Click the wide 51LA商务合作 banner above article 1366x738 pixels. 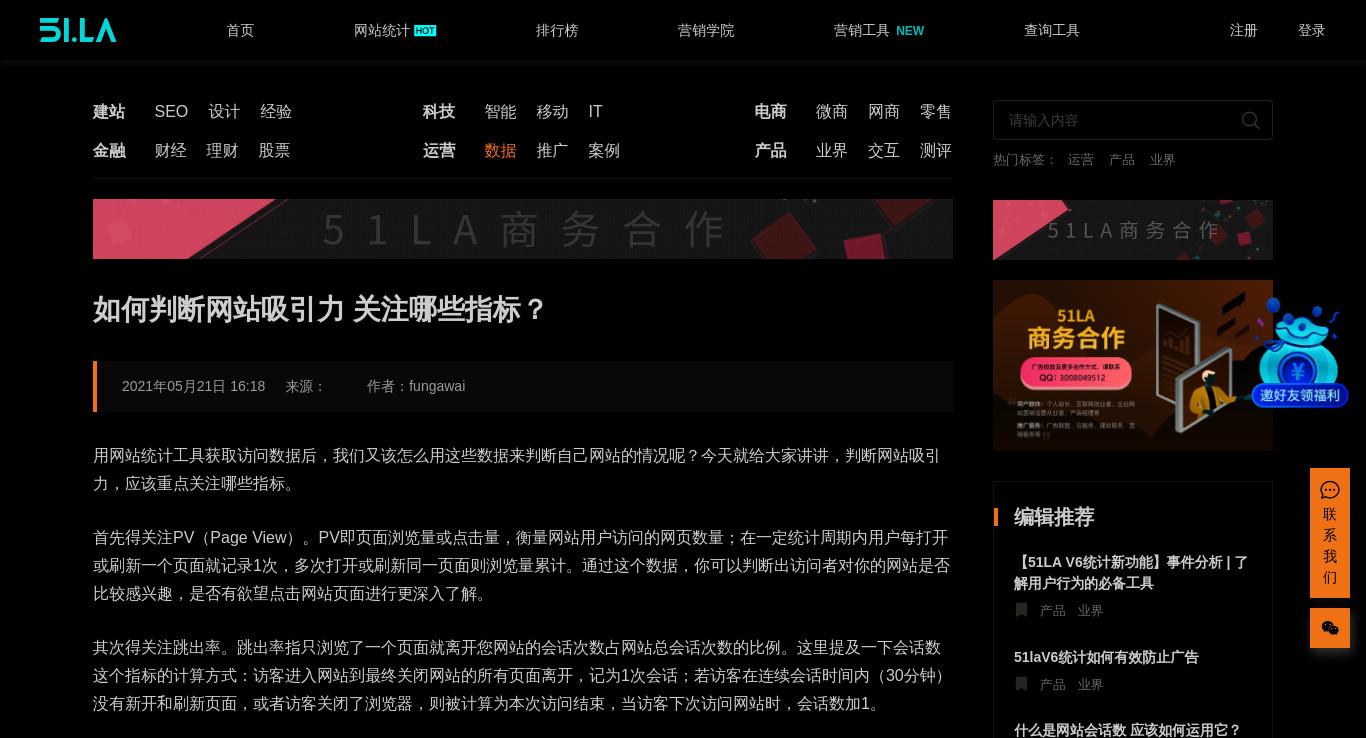click(x=523, y=229)
